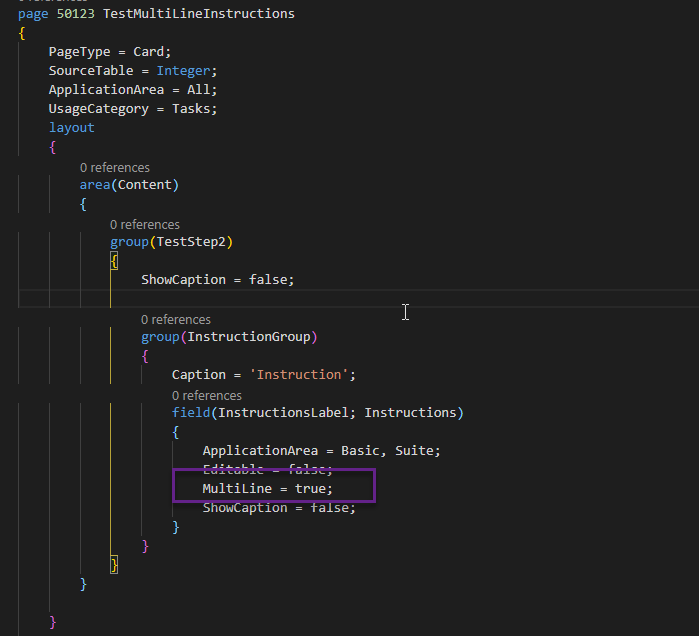Viewport: 699px width, 636px height.
Task: Click the 'layout' keyword
Action: [x=71, y=128]
